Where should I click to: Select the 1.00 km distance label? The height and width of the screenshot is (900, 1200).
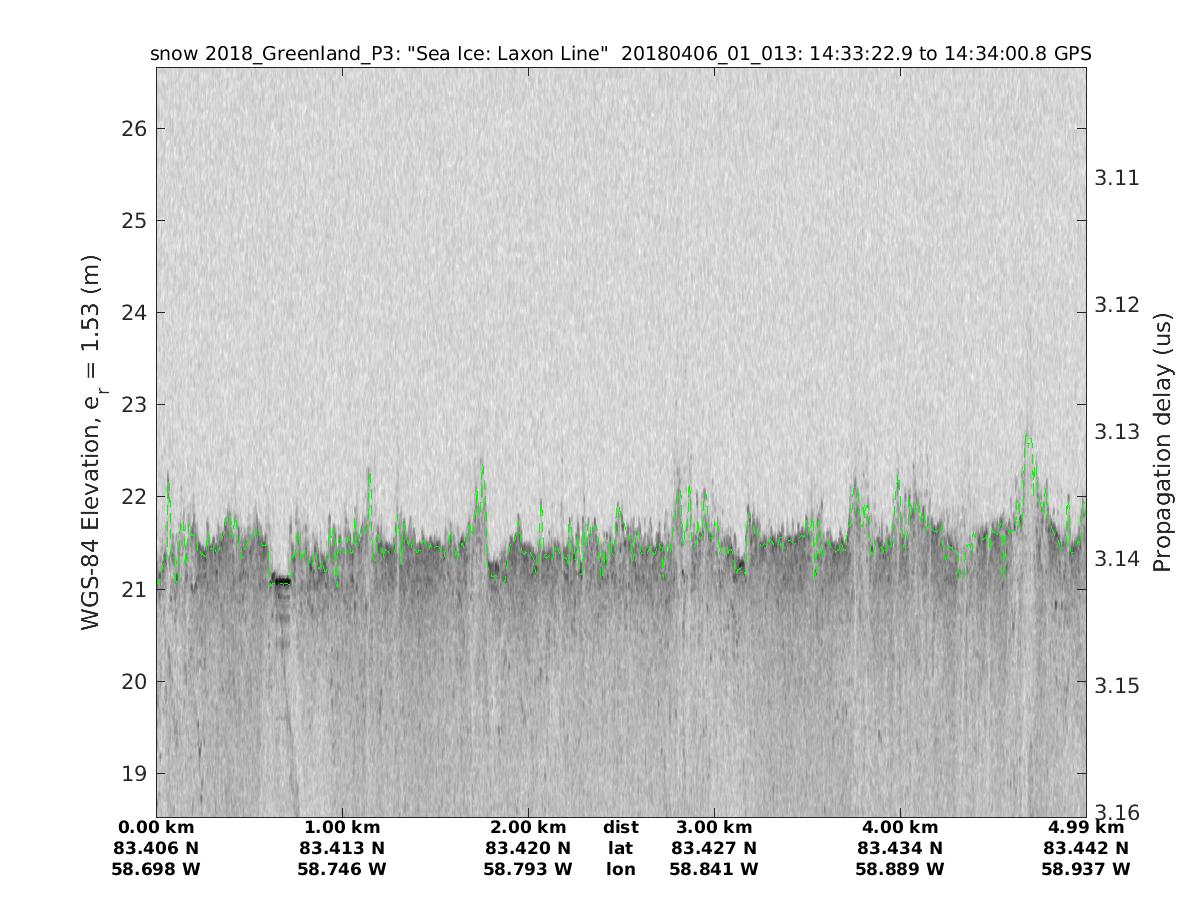(x=342, y=828)
